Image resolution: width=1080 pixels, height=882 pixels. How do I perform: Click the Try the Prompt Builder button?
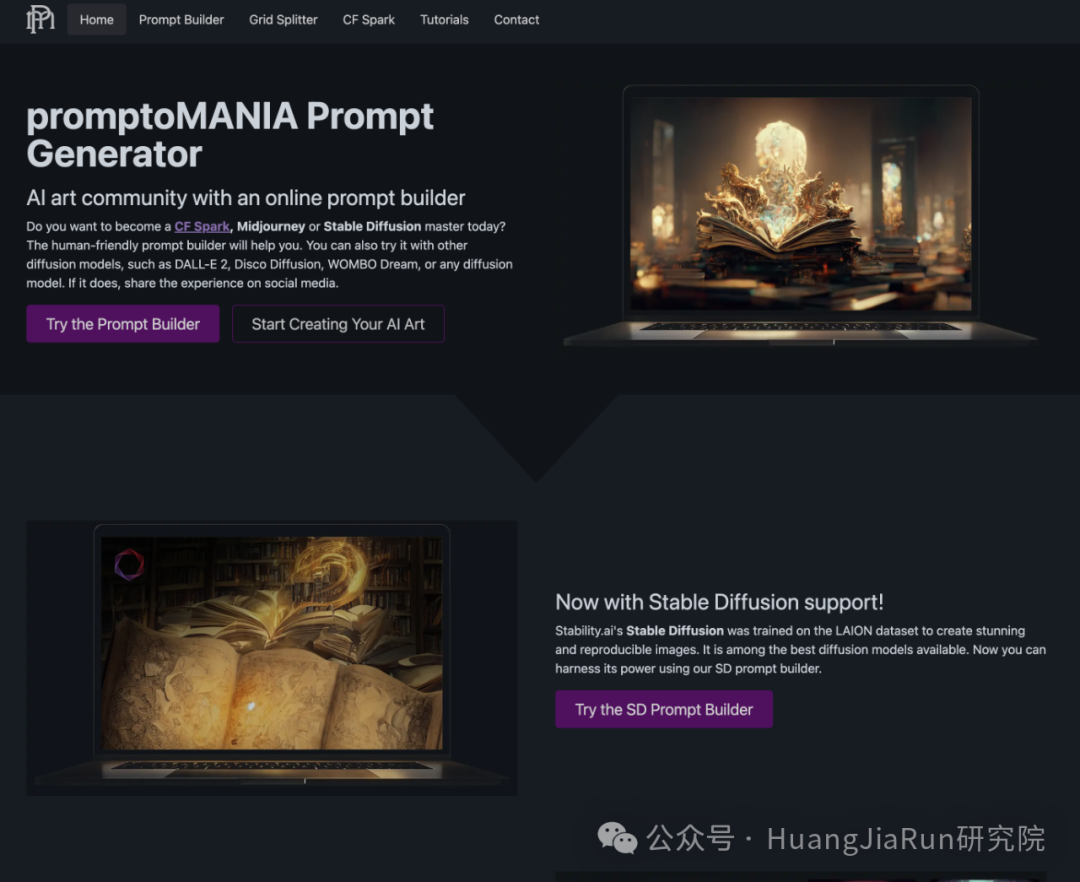click(x=123, y=324)
